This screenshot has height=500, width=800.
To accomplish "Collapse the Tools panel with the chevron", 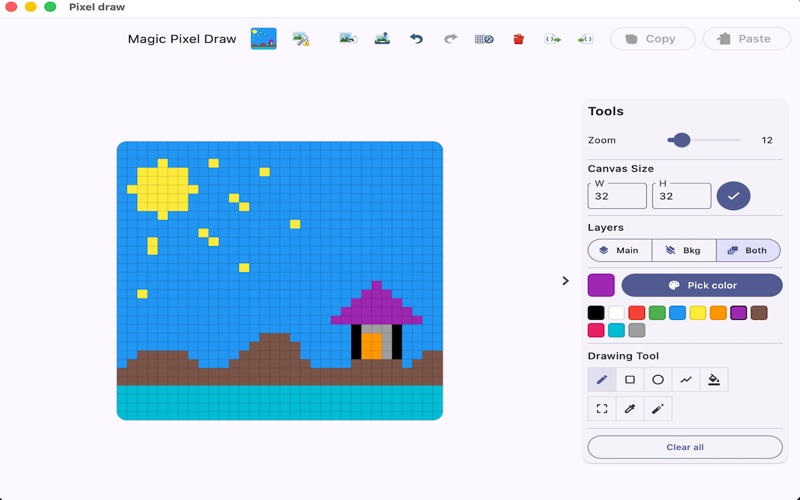I will pyautogui.click(x=565, y=281).
